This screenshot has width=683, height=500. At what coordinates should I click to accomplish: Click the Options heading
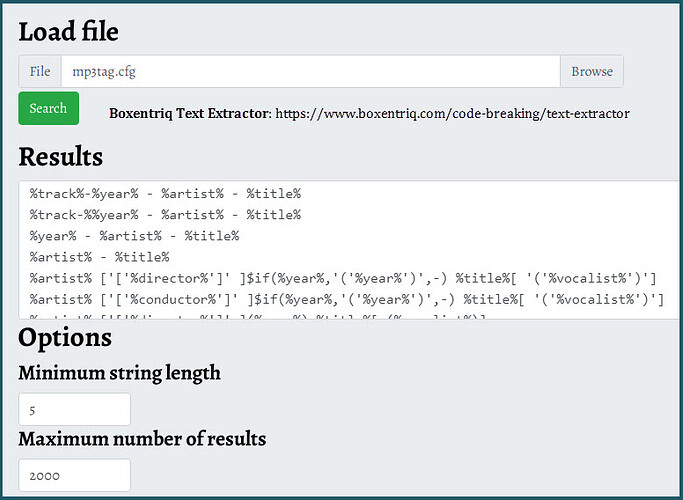tap(65, 338)
